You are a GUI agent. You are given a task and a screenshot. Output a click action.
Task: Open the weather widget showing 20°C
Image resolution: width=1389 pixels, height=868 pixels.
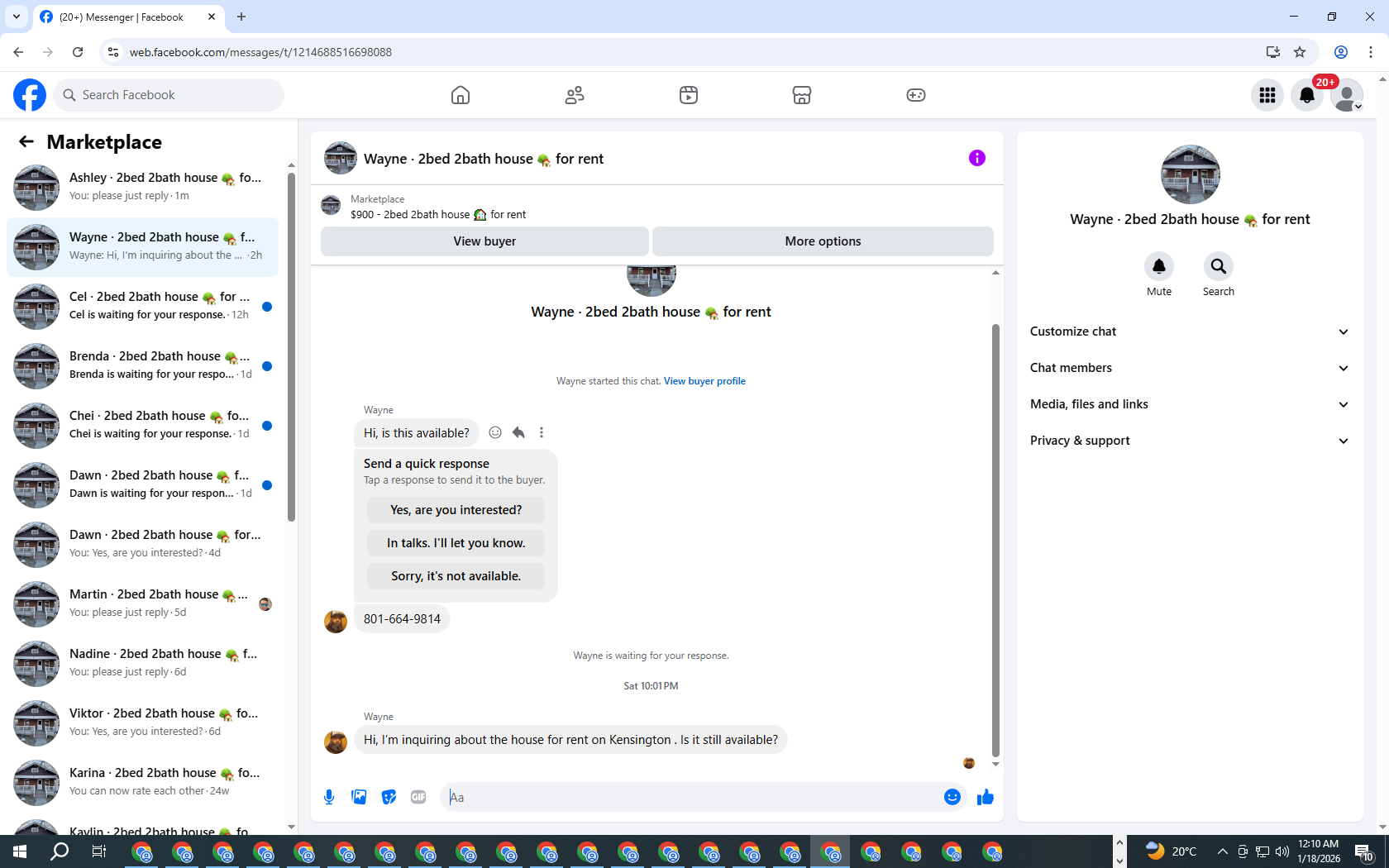click(x=1171, y=851)
